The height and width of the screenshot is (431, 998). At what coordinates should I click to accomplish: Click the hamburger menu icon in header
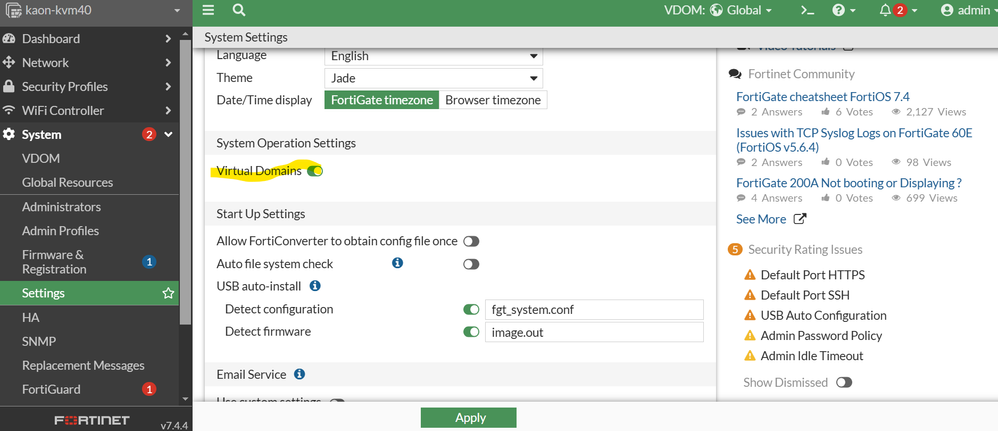pos(208,10)
